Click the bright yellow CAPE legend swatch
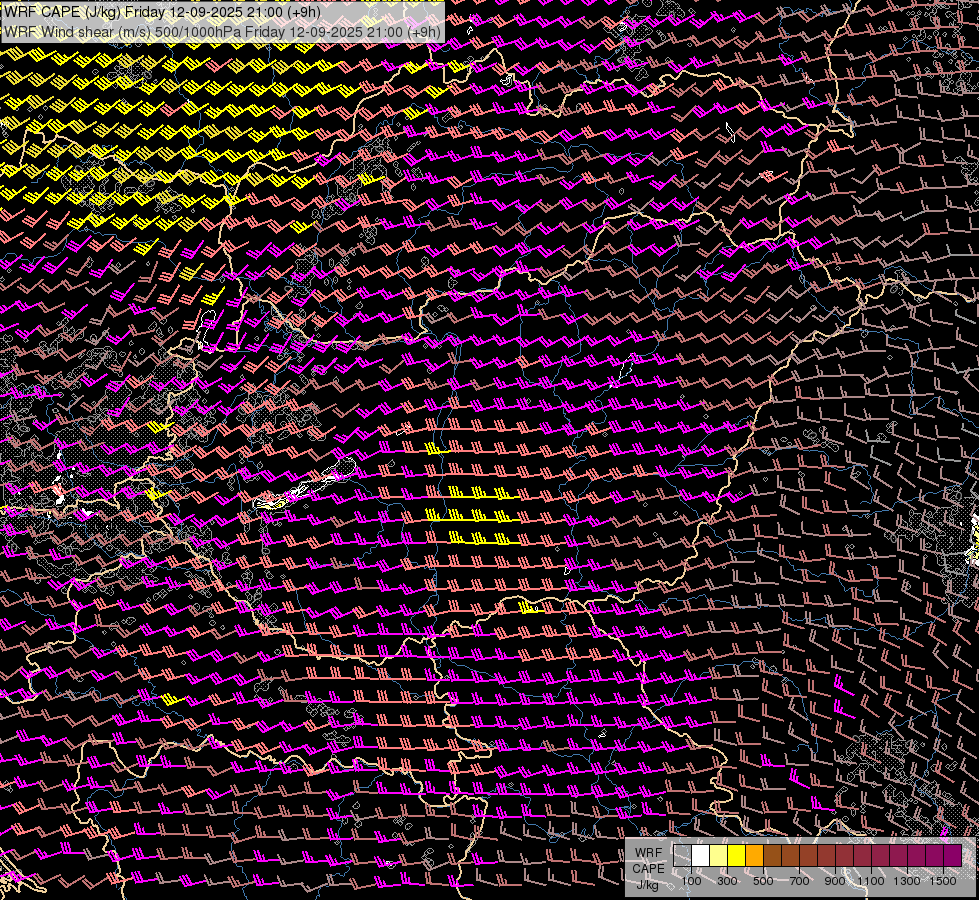 tap(737, 856)
